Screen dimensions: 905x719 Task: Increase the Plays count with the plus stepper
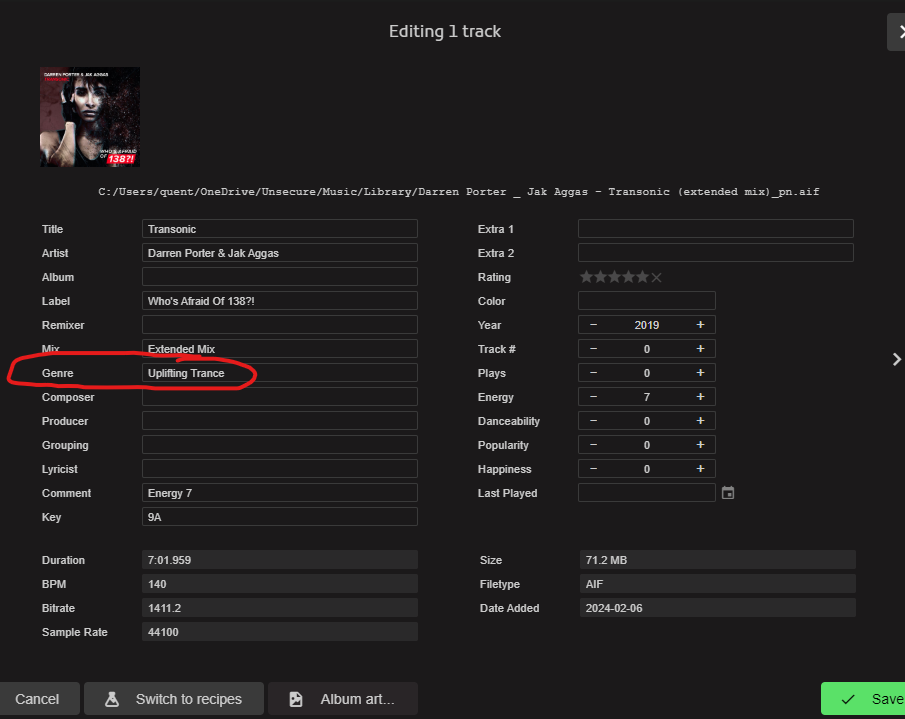pos(700,372)
